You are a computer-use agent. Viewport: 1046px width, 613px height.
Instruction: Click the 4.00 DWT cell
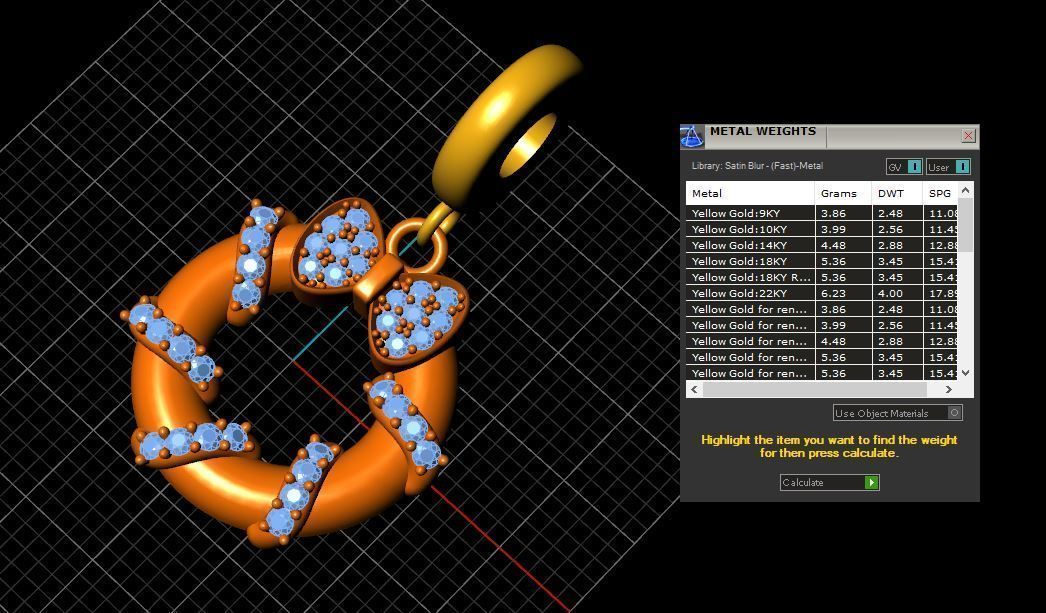[x=897, y=293]
